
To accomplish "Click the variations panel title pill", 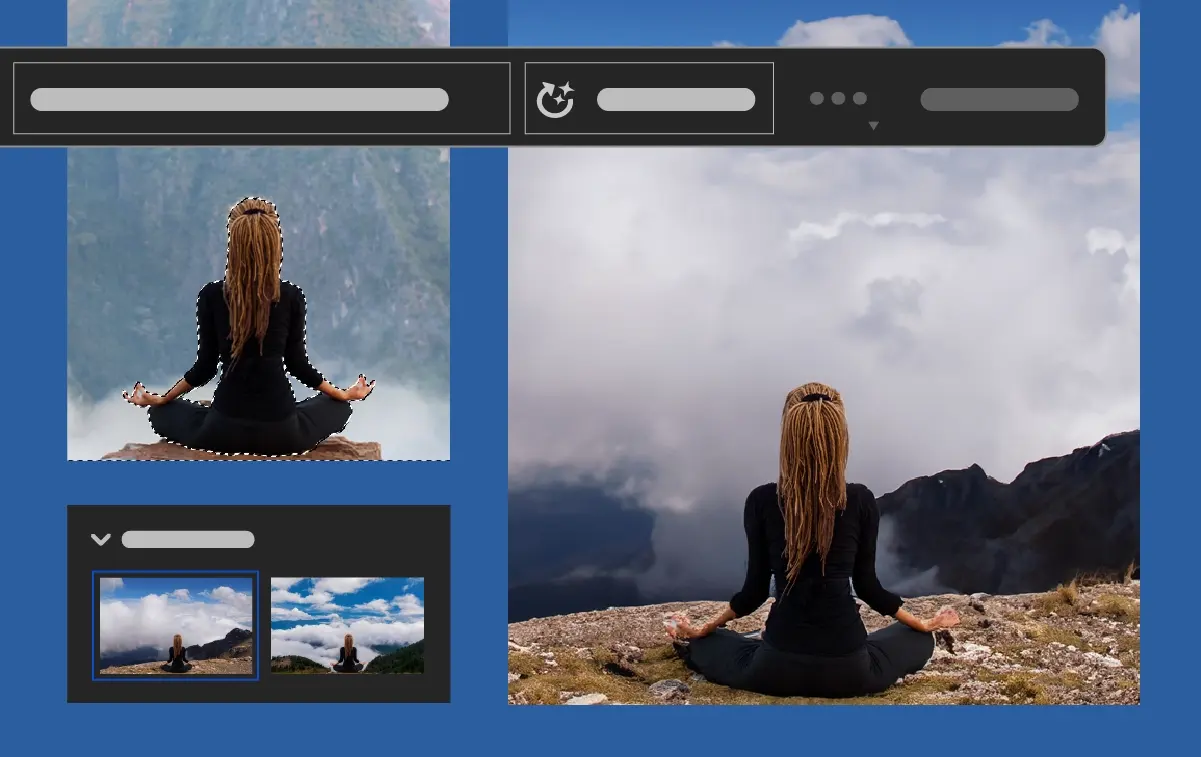I will pyautogui.click(x=187, y=539).
